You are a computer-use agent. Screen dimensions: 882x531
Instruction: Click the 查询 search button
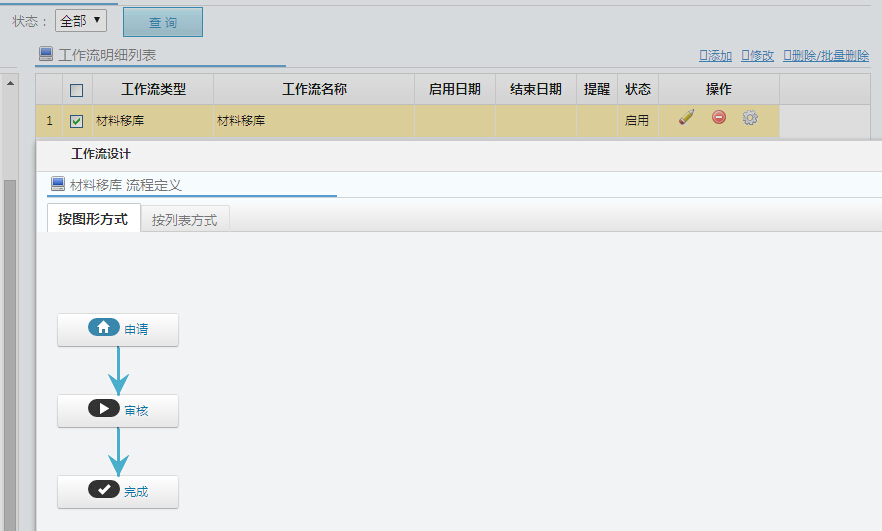point(162,22)
